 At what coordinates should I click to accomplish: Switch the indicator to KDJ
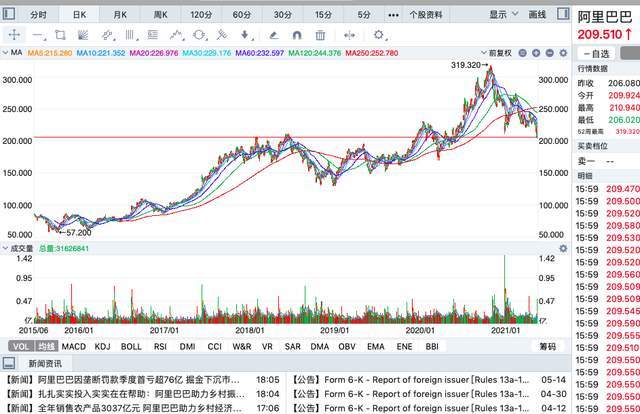point(102,347)
